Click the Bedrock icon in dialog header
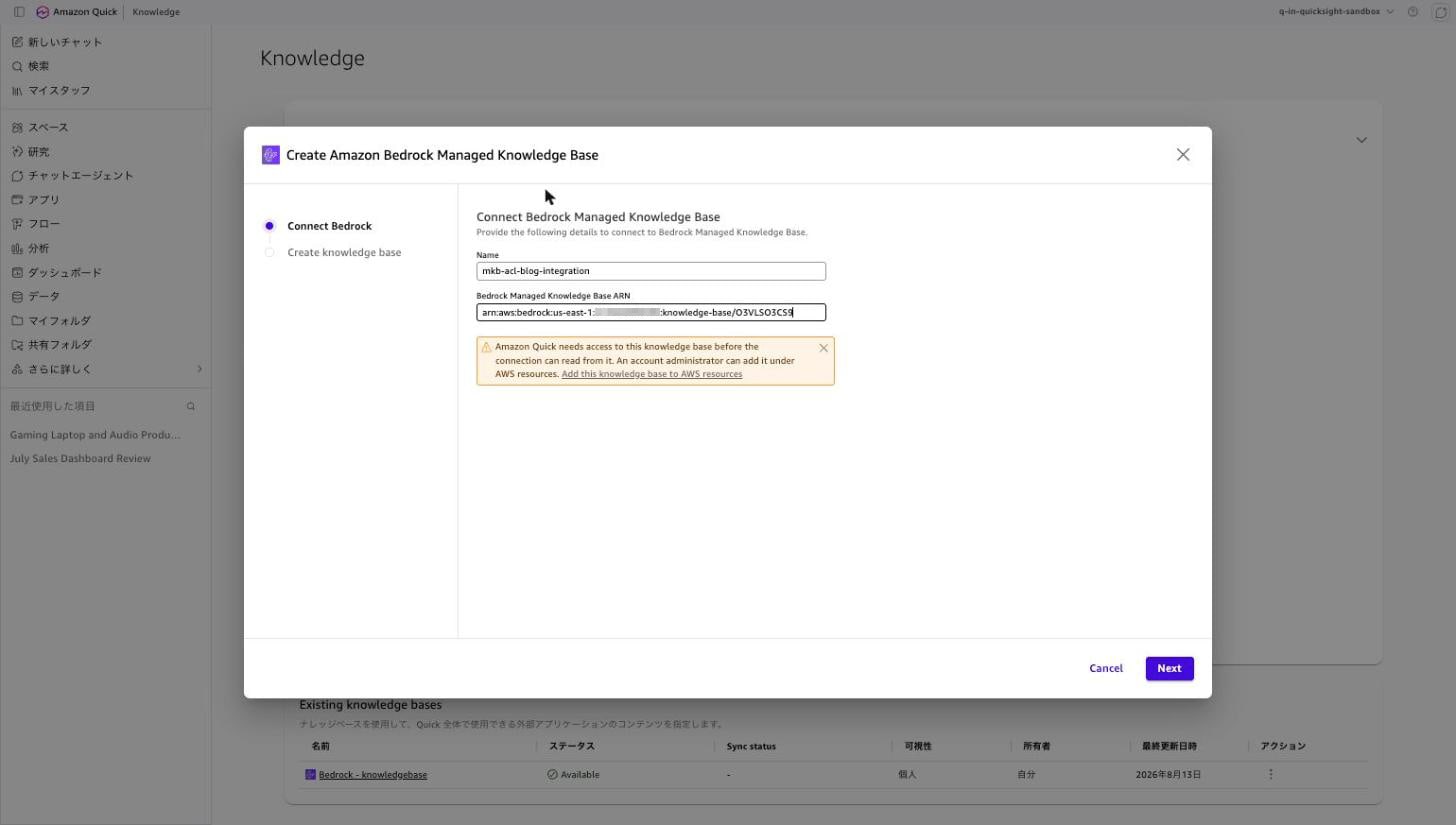1456x825 pixels. click(270, 155)
